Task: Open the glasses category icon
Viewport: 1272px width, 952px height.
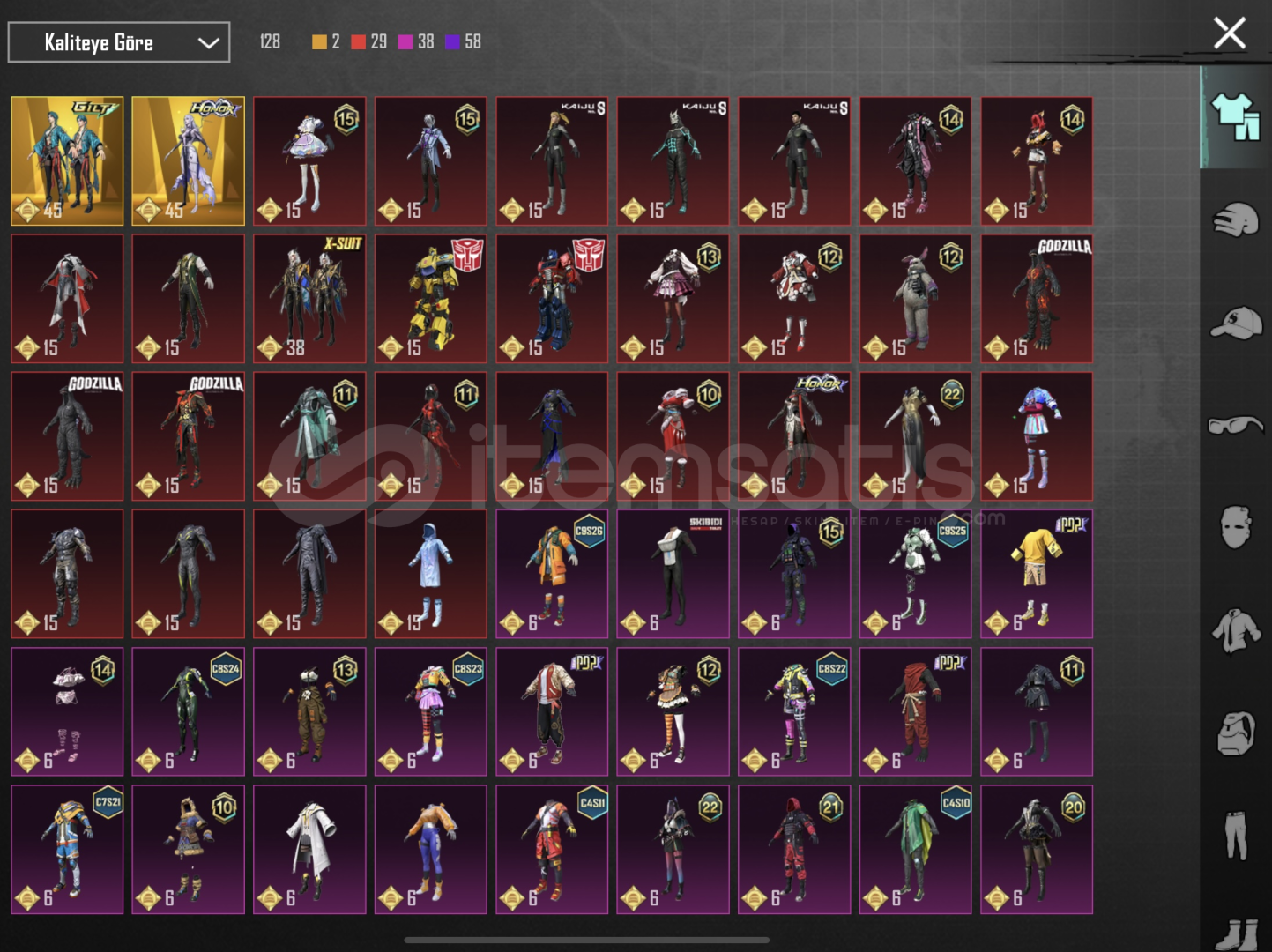Action: [x=1236, y=425]
